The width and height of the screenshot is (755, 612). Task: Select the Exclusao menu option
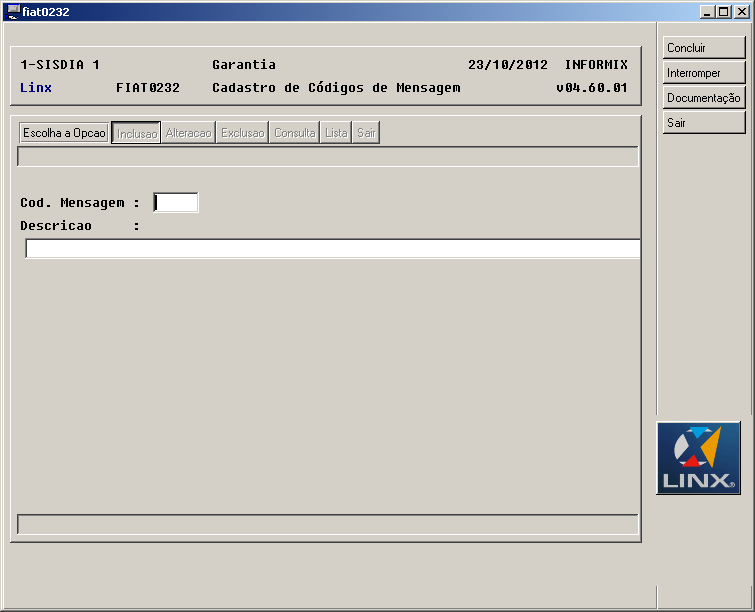coord(243,133)
